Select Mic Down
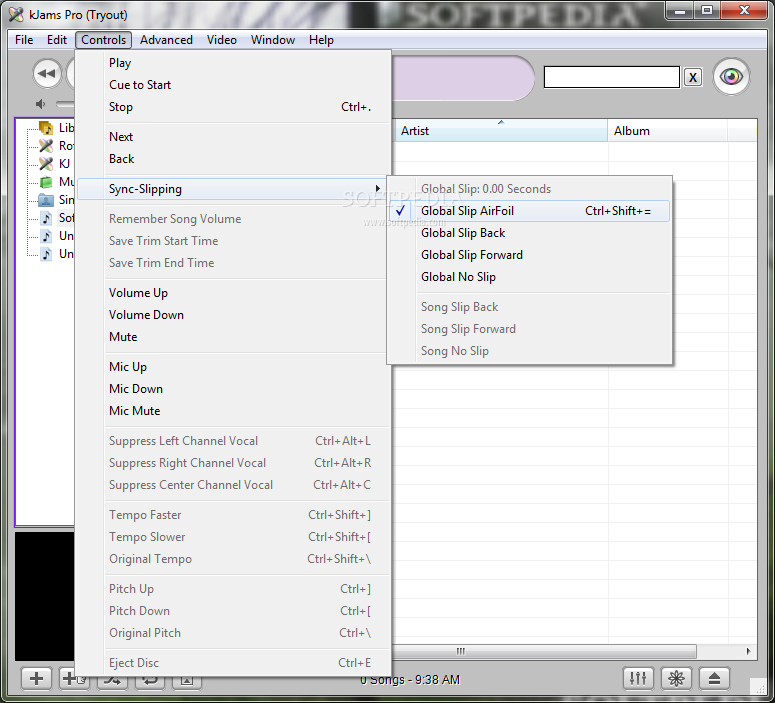 point(234,389)
